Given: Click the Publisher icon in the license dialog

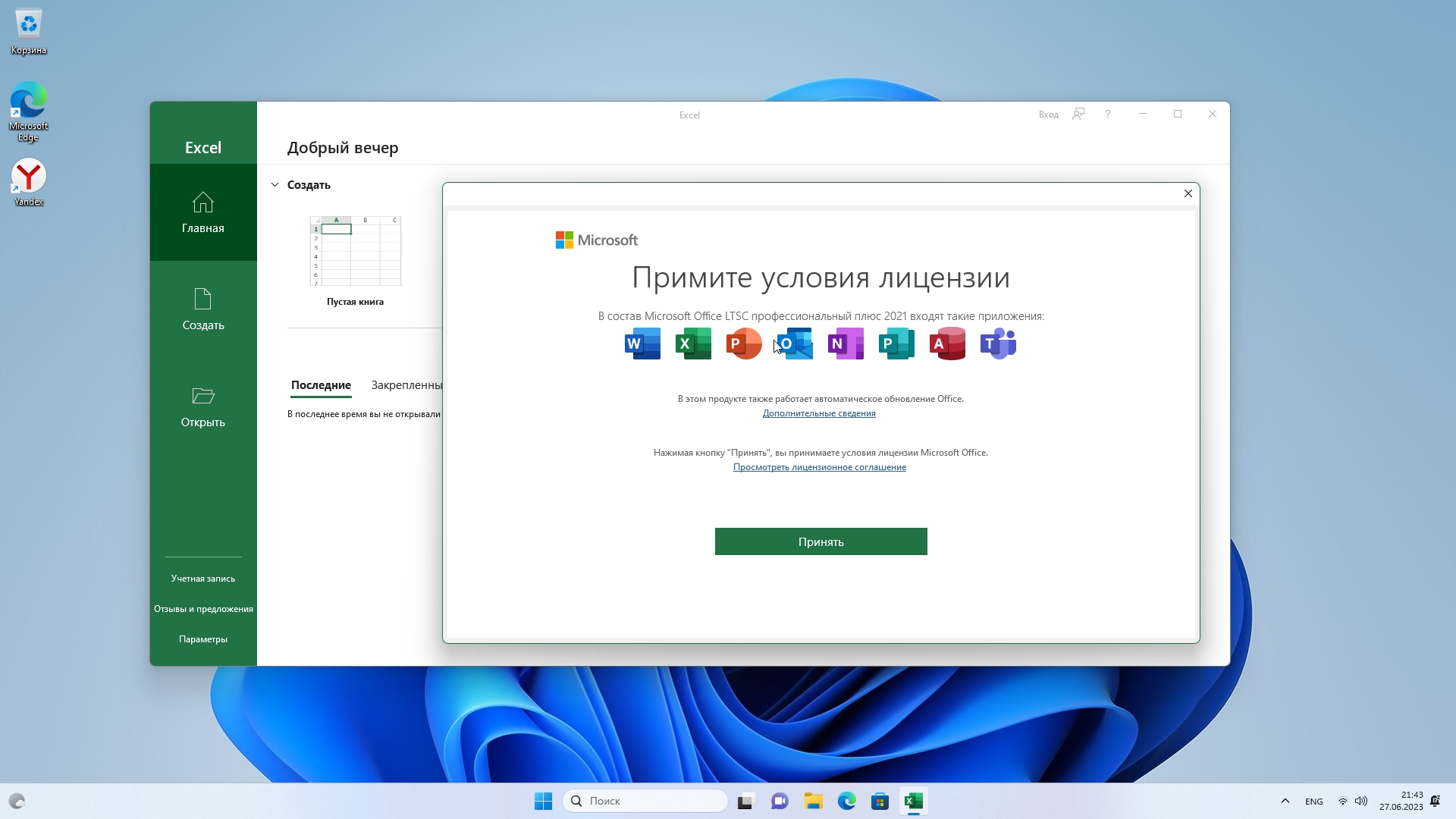Looking at the screenshot, I should point(896,344).
